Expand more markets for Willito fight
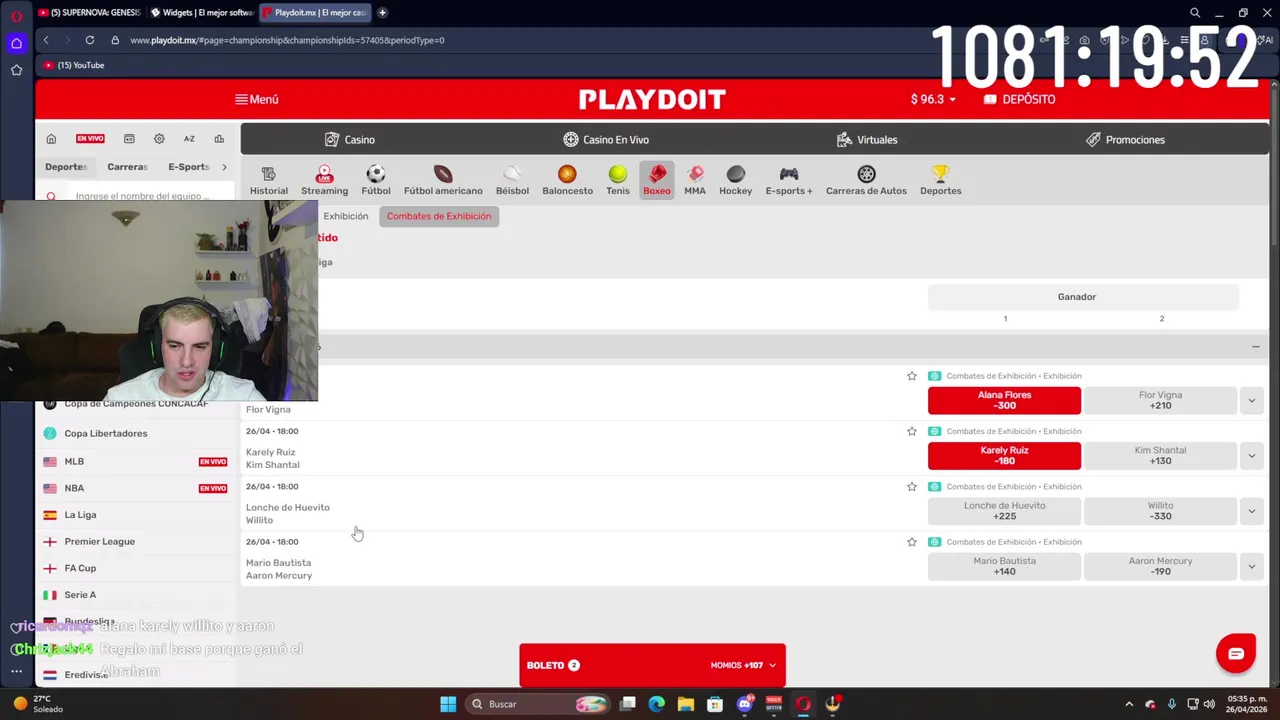1280x720 pixels. 1251,511
